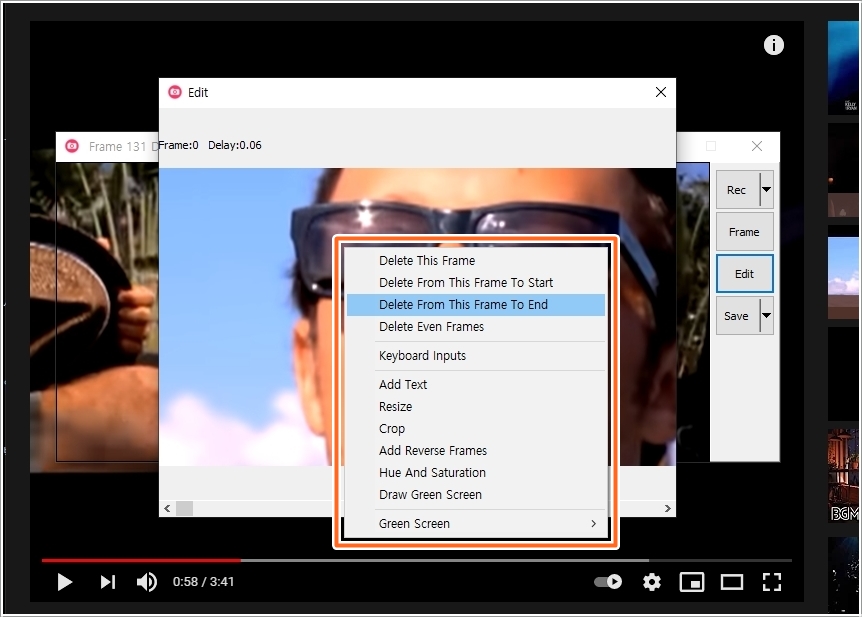Select Add Text from context menu

coord(476,384)
